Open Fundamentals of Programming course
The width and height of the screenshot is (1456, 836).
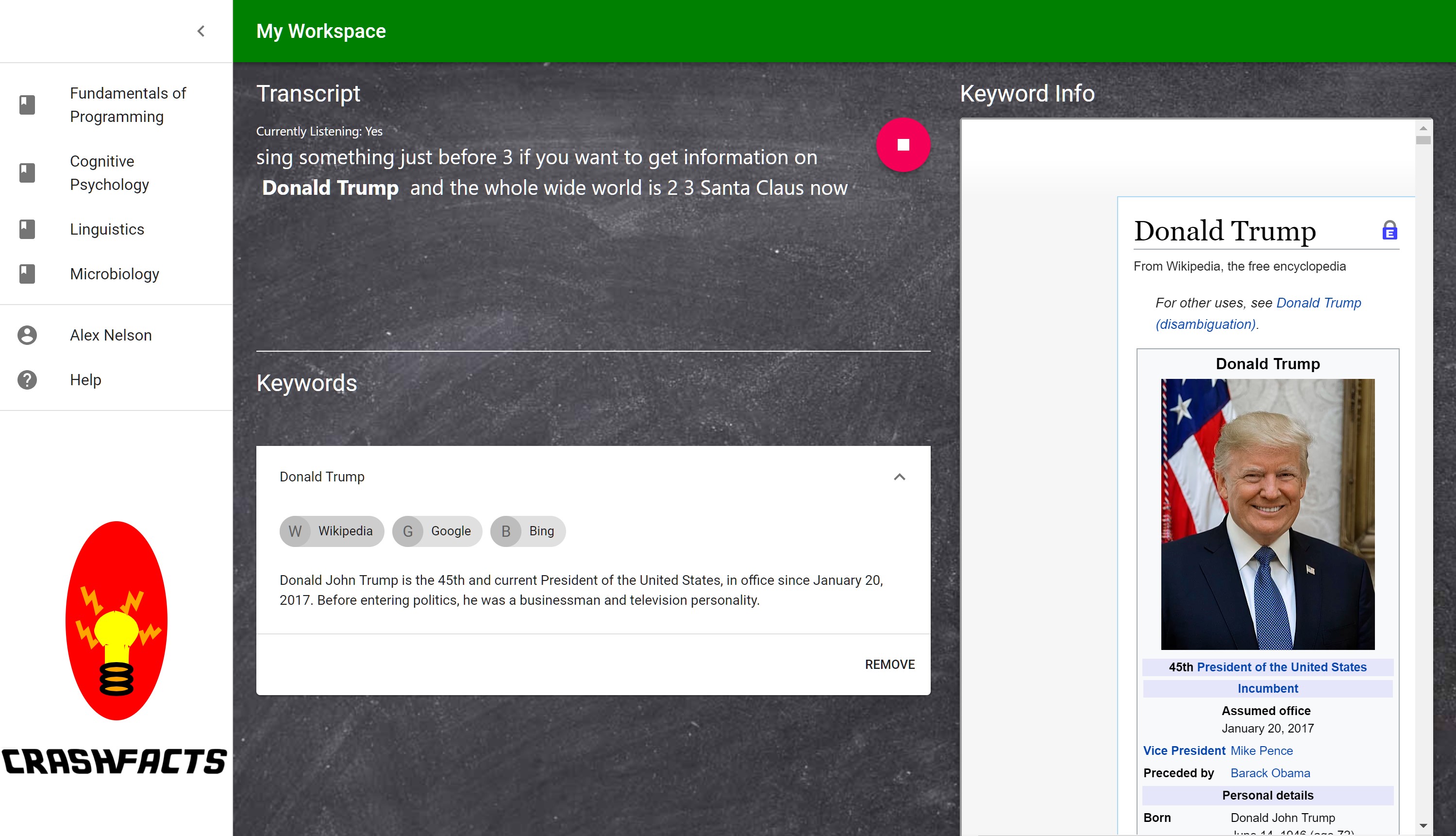(x=117, y=105)
